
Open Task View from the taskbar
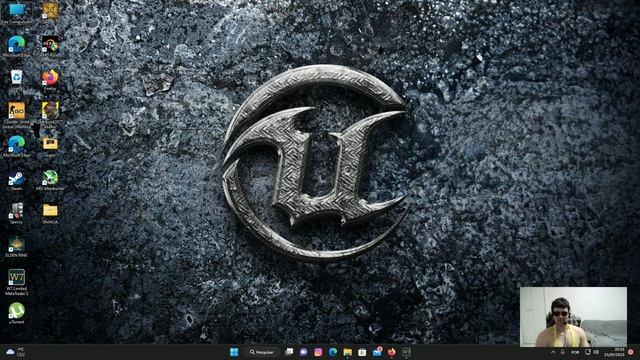click(289, 352)
